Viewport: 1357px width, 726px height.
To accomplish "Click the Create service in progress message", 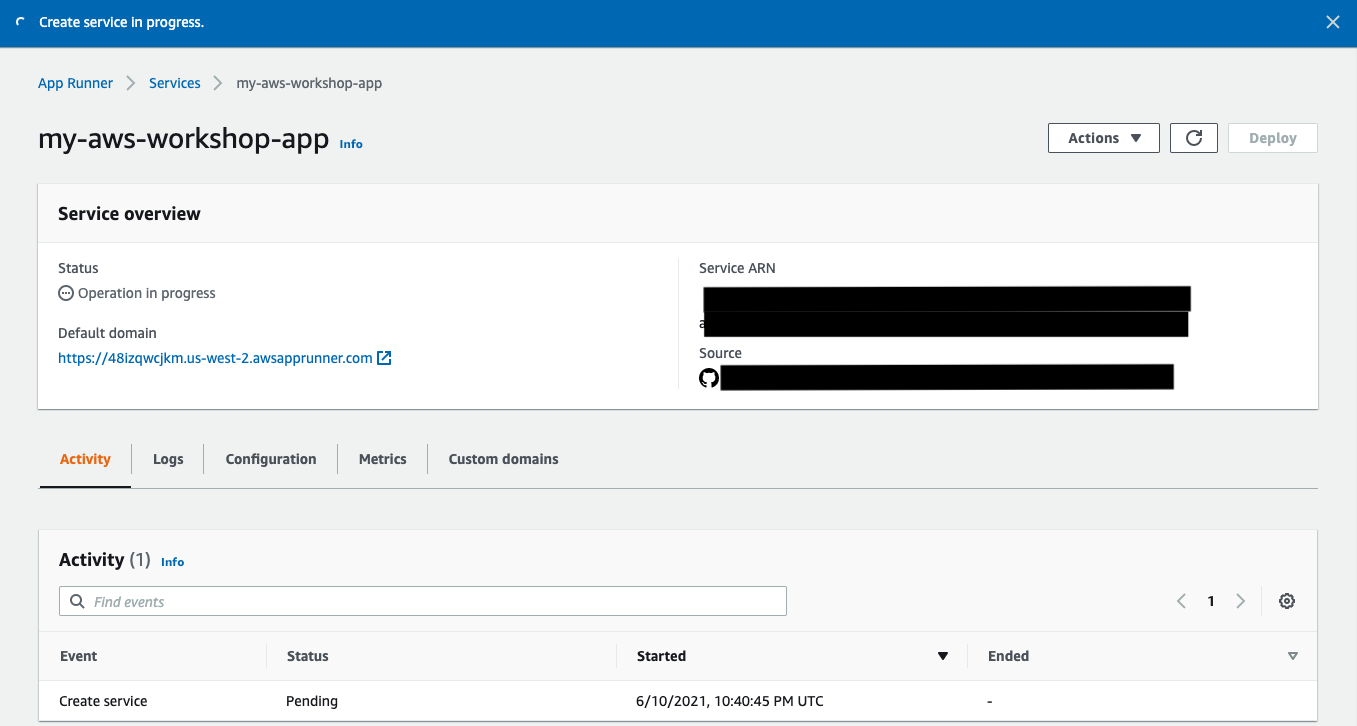I will coord(121,22).
